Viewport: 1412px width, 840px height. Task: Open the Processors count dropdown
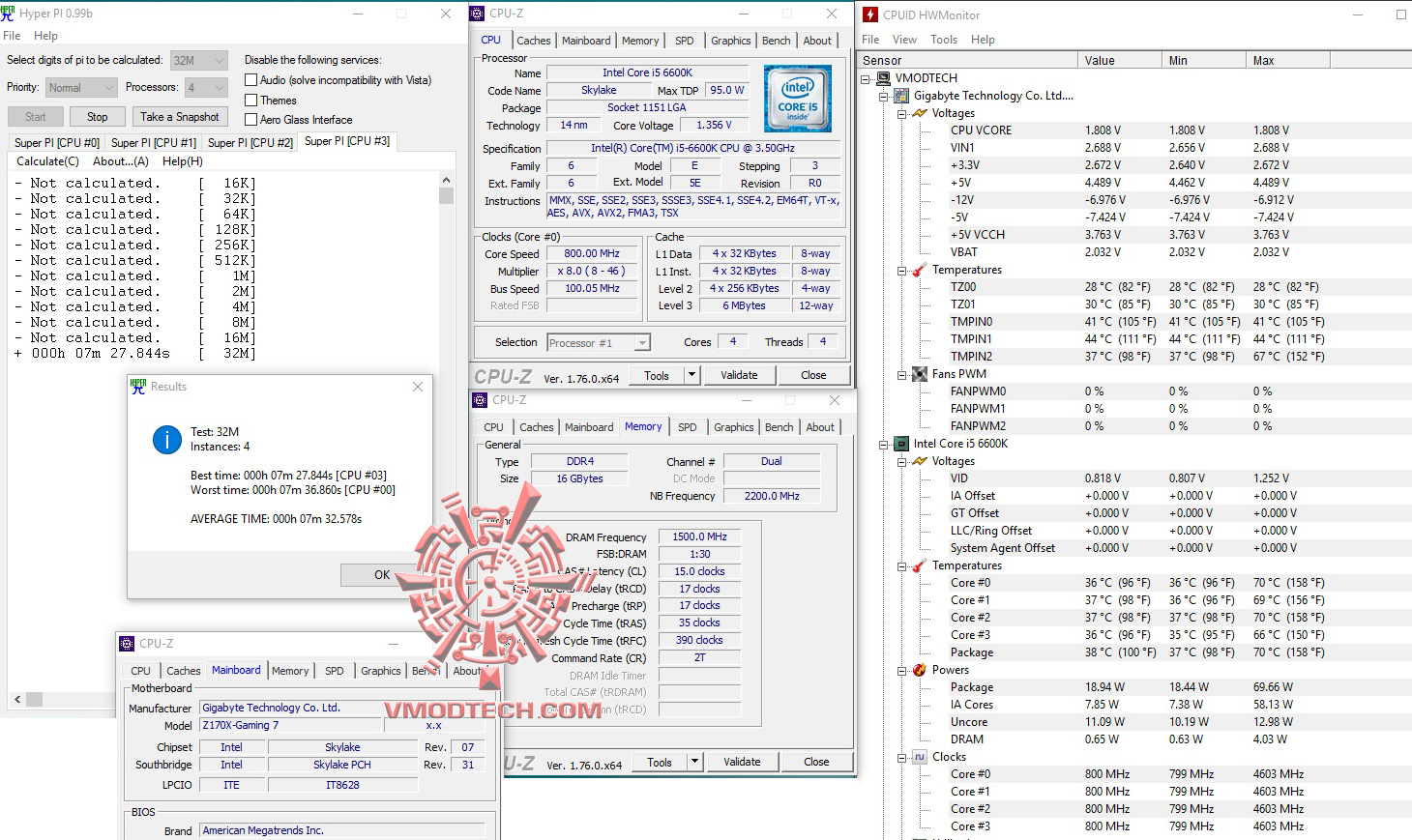pos(206,88)
